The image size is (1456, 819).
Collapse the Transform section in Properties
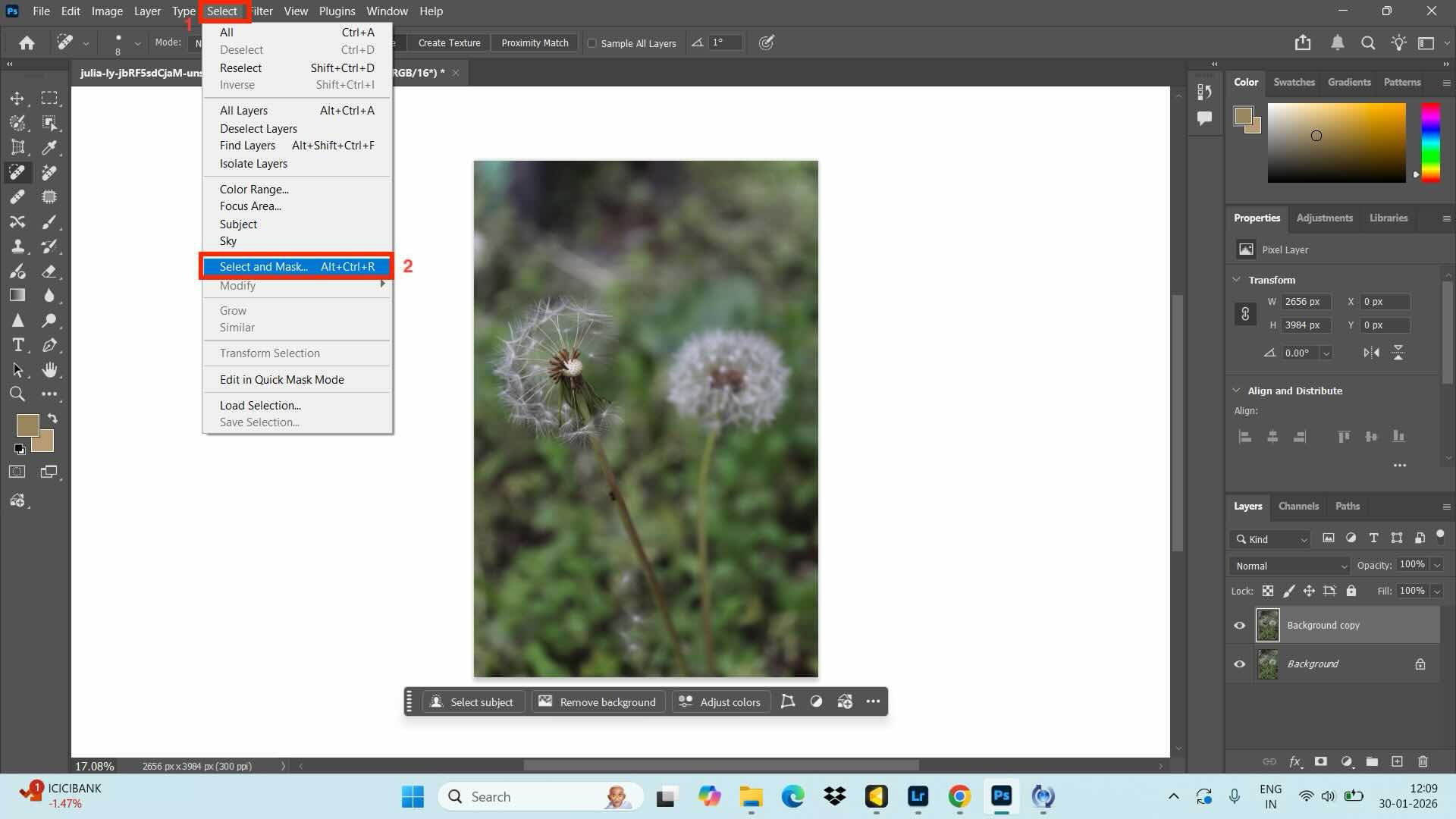click(x=1237, y=280)
